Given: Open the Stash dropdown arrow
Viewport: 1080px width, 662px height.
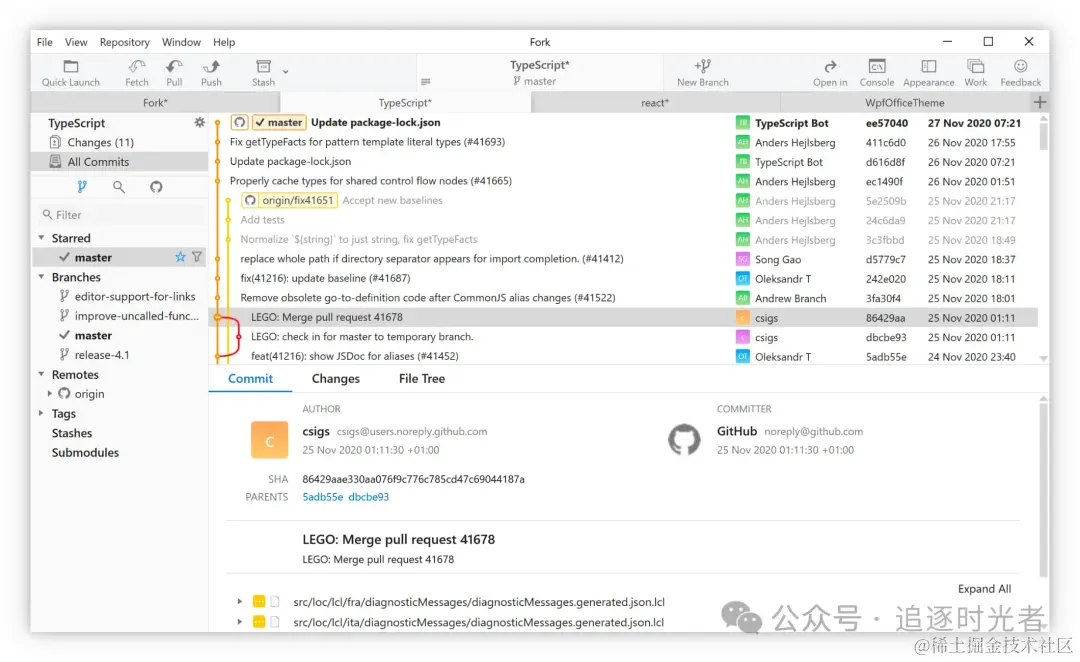Looking at the screenshot, I should [x=285, y=71].
